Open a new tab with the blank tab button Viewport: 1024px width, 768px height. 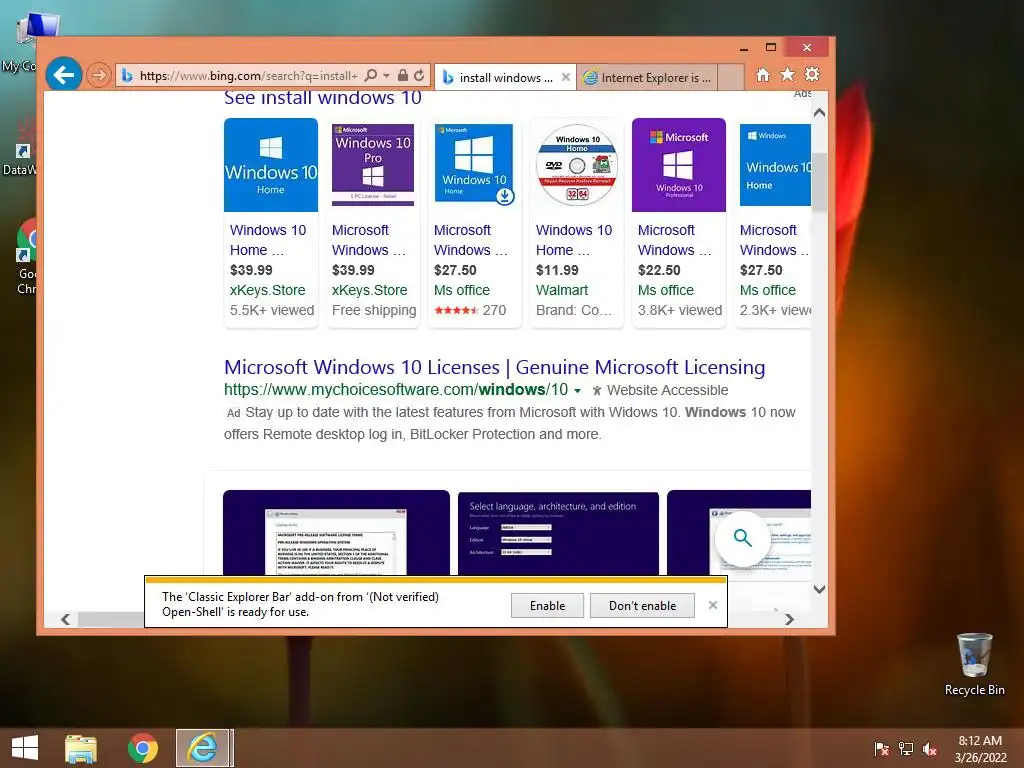pos(731,78)
